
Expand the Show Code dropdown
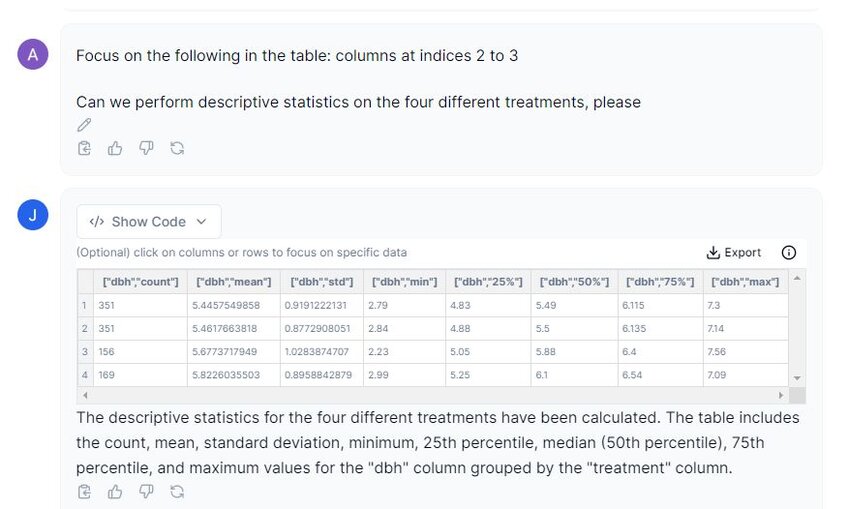click(149, 222)
